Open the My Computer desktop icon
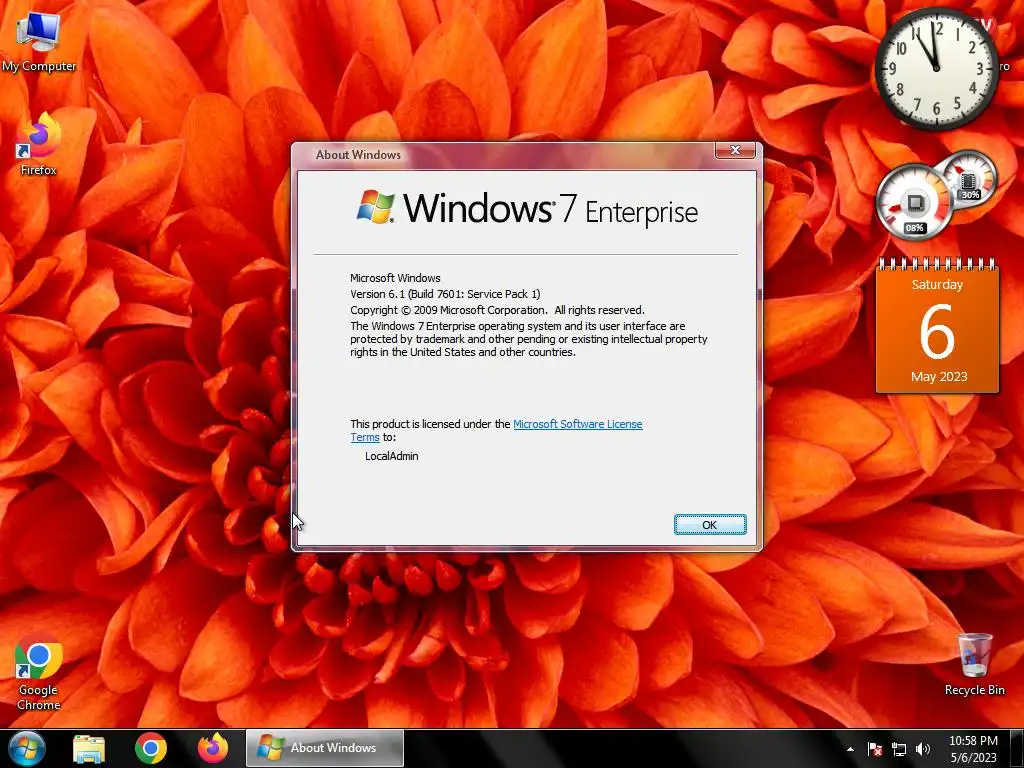This screenshot has width=1024, height=768. click(x=39, y=43)
